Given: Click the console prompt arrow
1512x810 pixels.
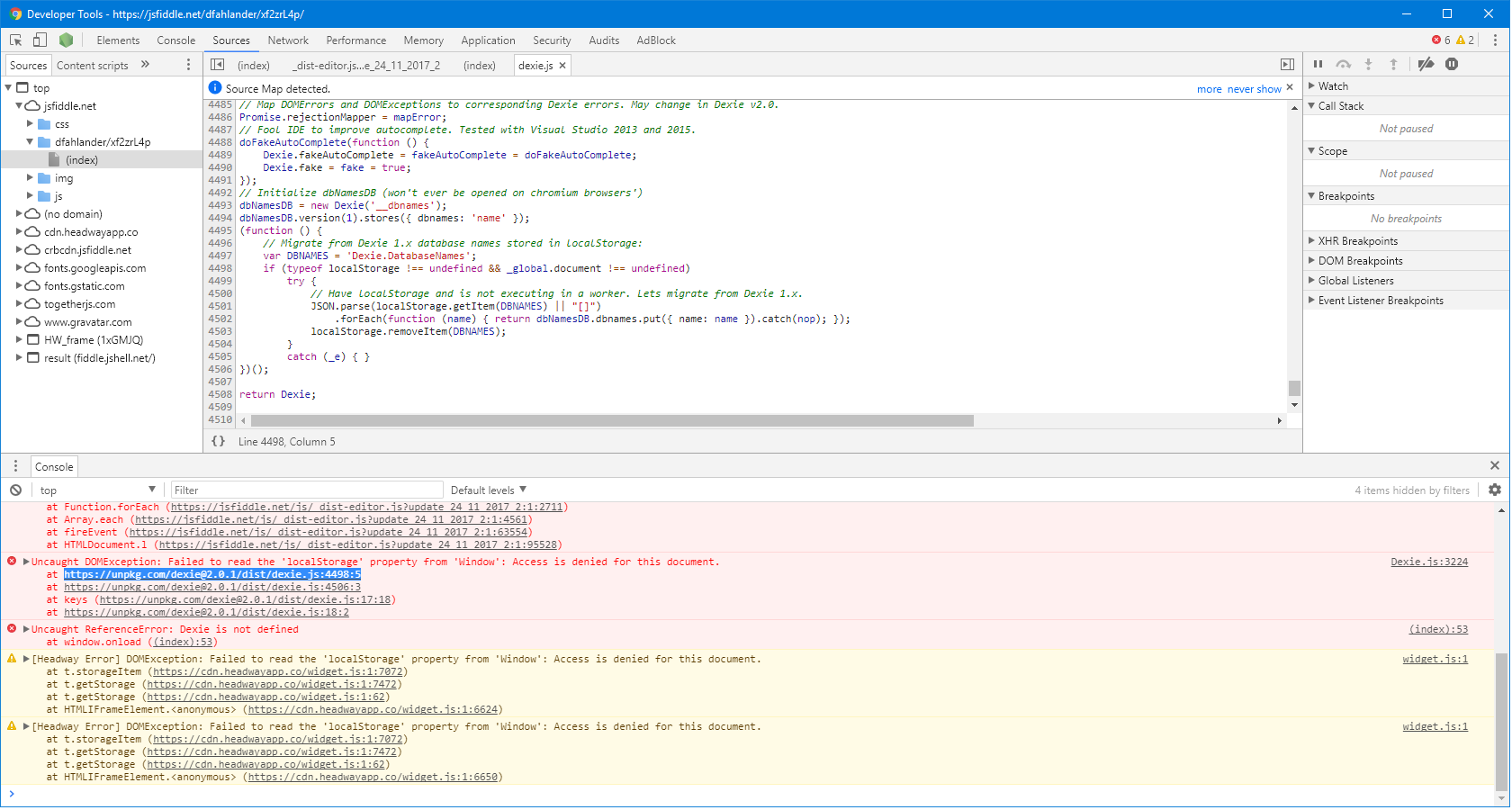Looking at the screenshot, I should [x=12, y=794].
